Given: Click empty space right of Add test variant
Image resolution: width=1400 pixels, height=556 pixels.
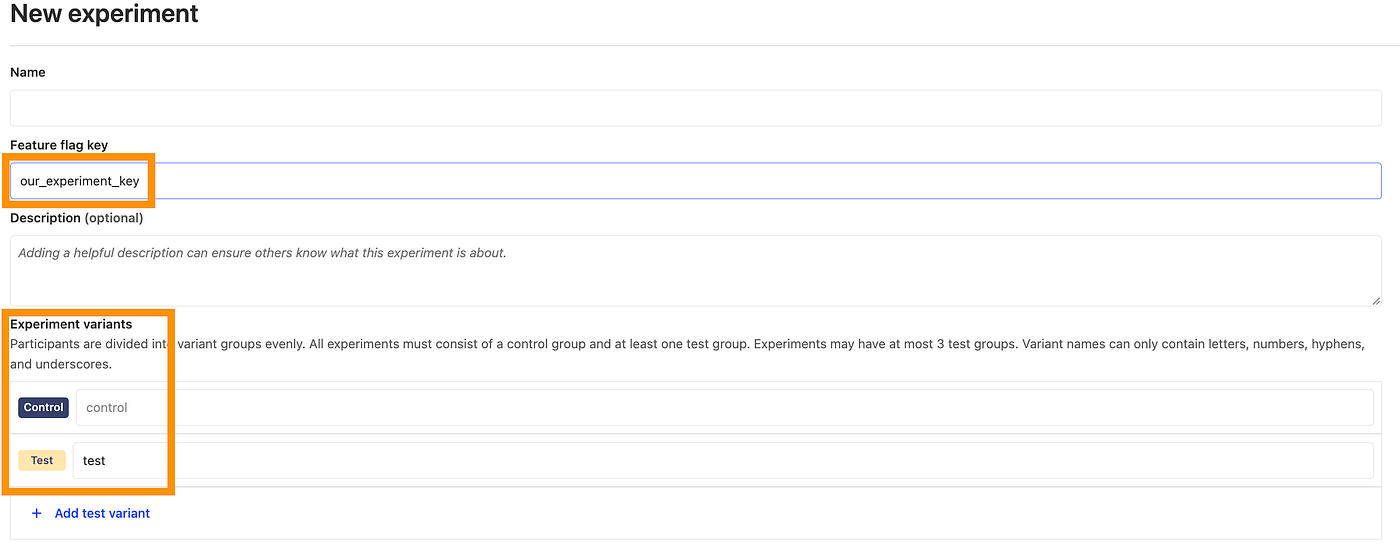Looking at the screenshot, I should (760, 513).
